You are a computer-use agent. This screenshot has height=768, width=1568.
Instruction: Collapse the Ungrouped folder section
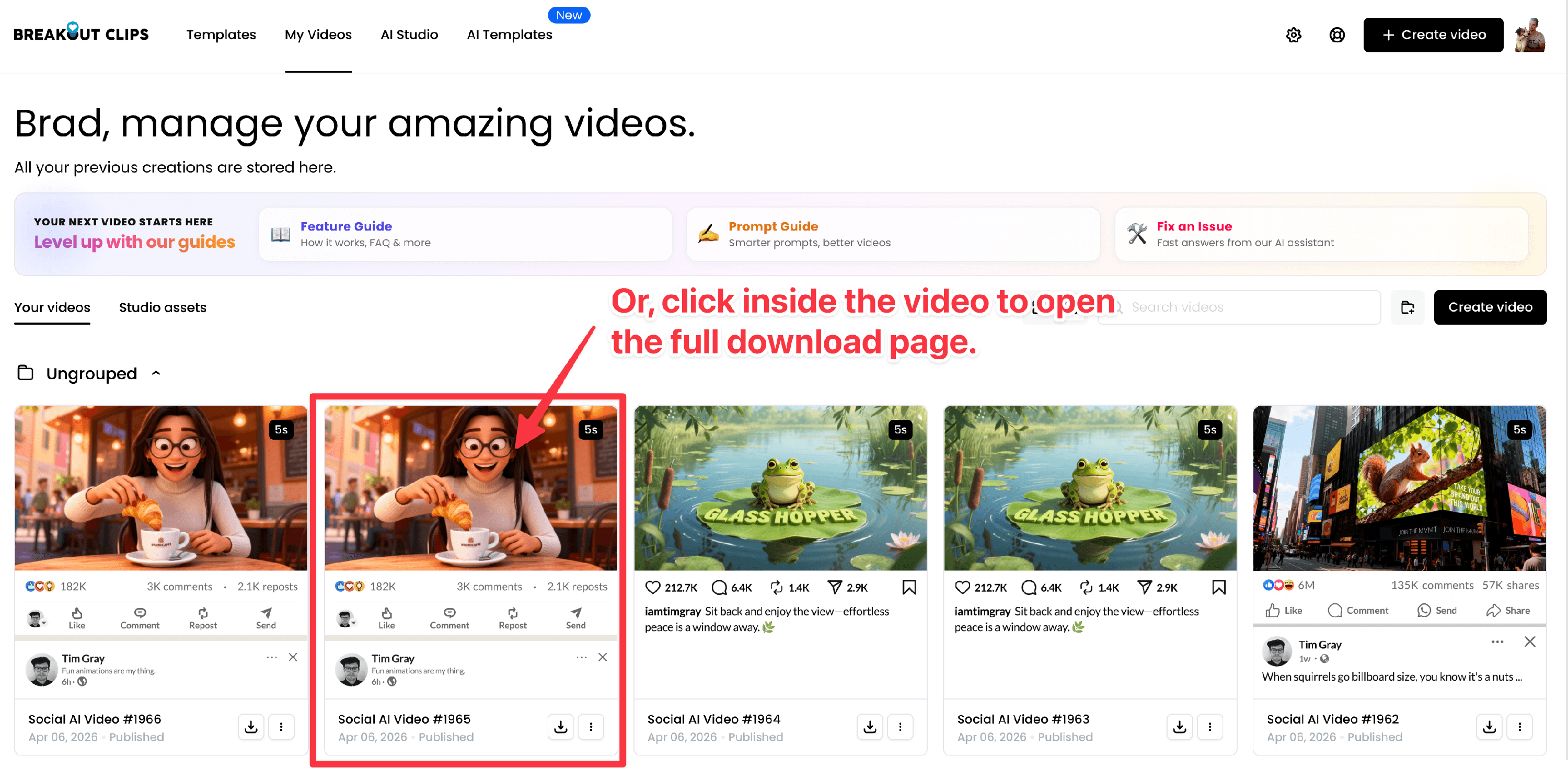tap(156, 373)
